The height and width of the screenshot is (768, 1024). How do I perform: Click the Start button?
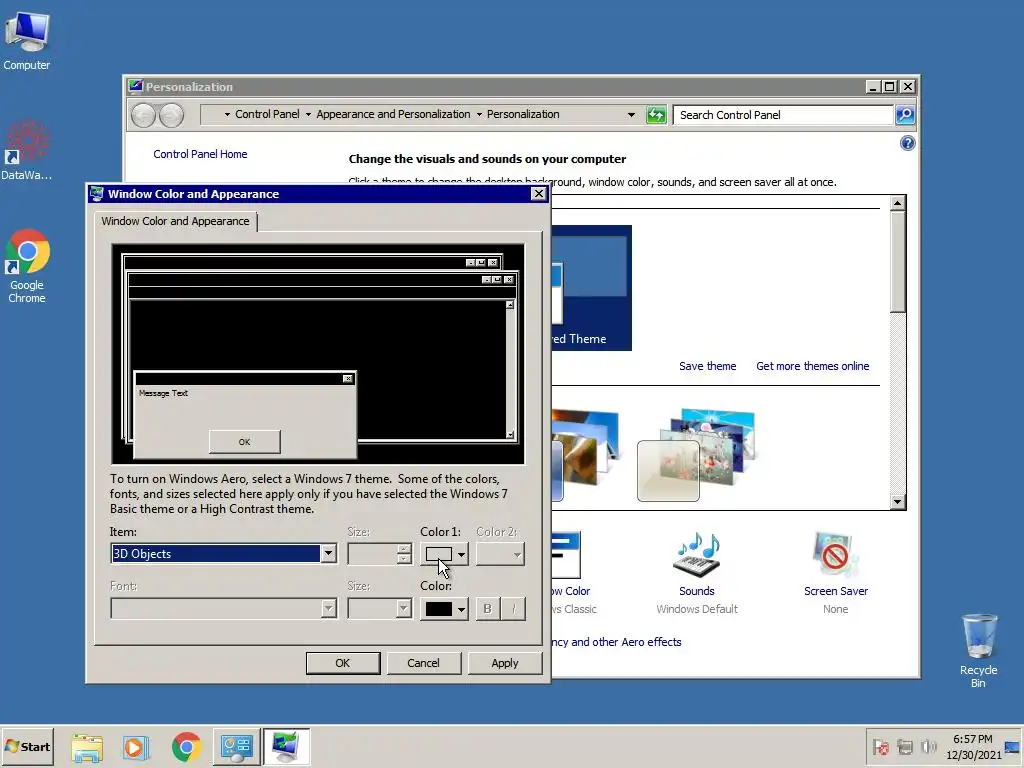[x=27, y=746]
